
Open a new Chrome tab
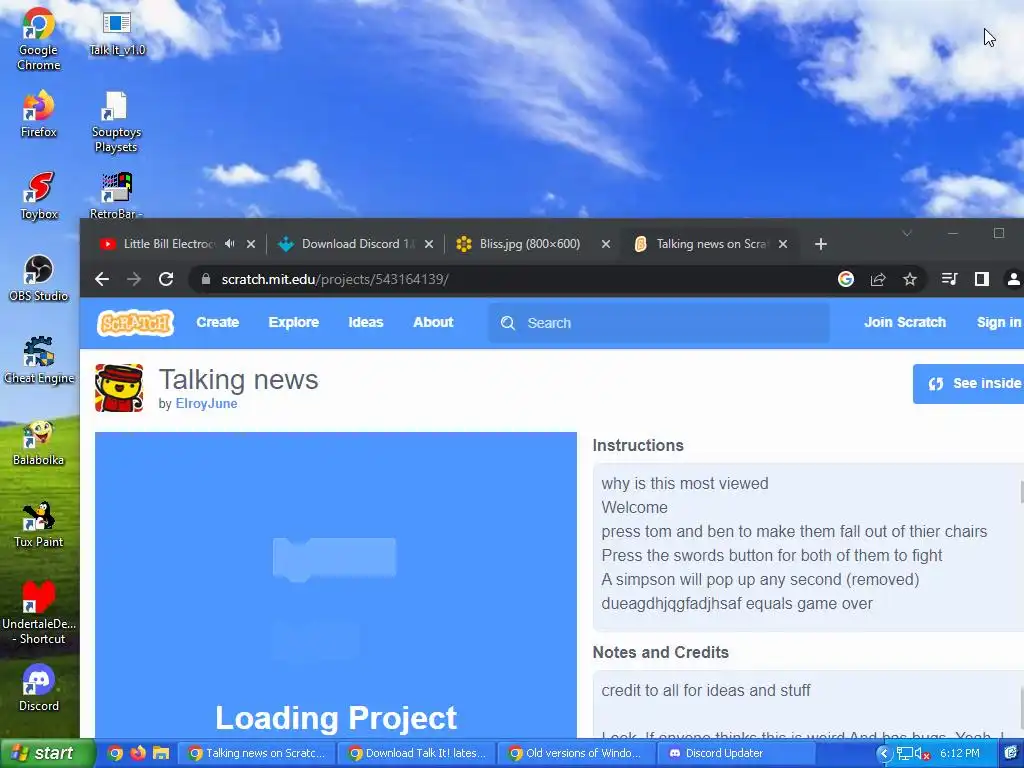tap(821, 244)
